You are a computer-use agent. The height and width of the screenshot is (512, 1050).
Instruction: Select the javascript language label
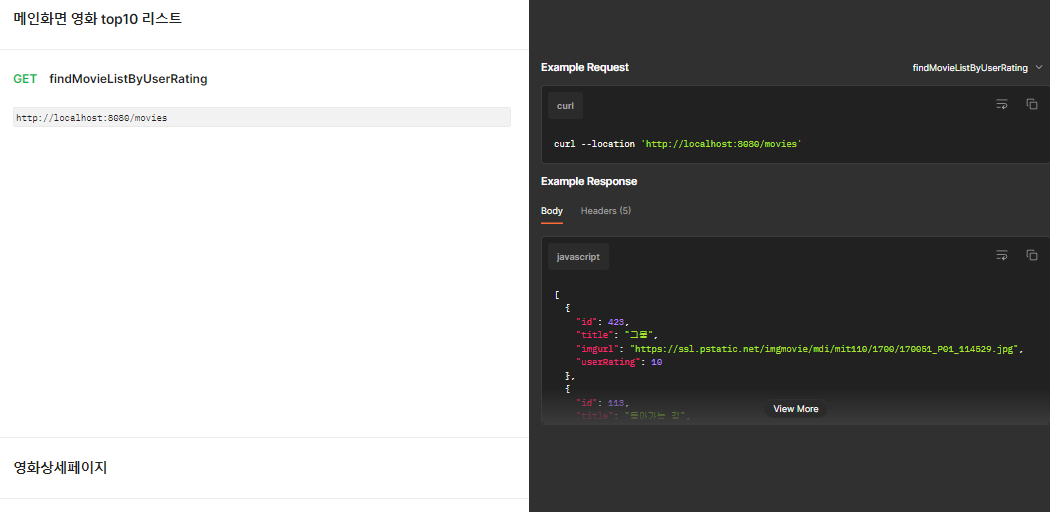point(579,257)
